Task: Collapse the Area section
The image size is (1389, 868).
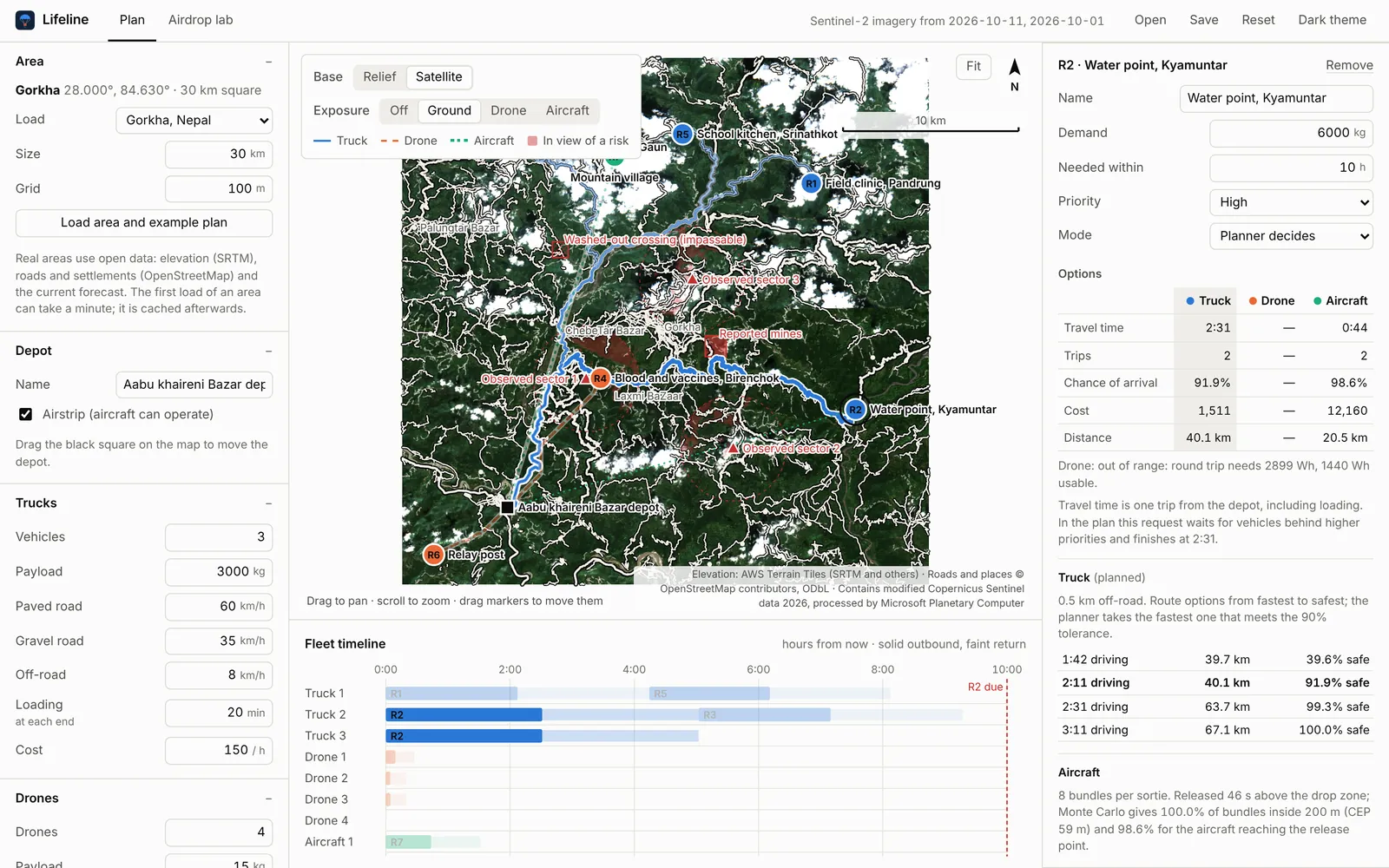Action: 268,62
